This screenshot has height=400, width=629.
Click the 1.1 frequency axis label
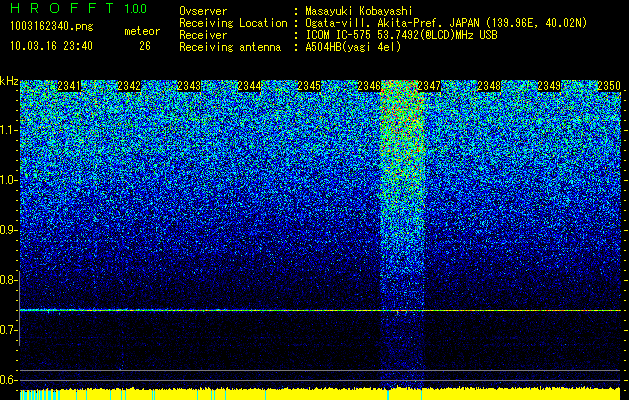[7, 130]
